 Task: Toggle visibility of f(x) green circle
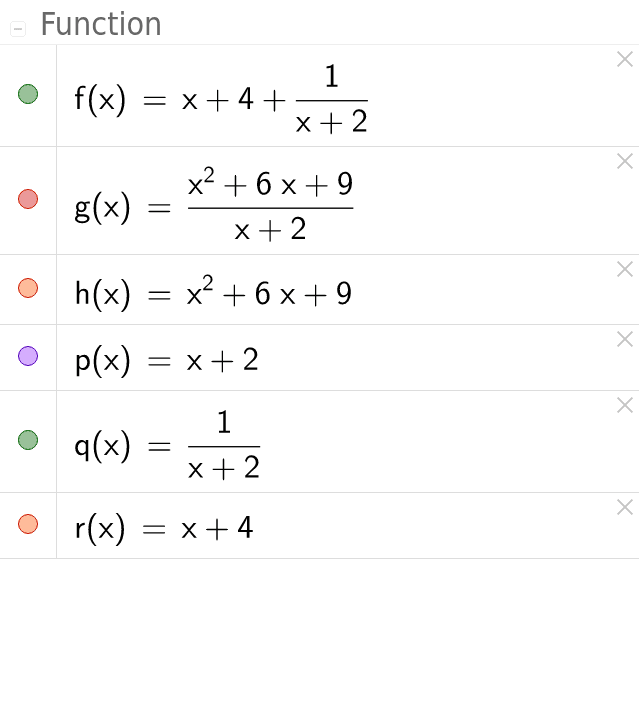pos(28,94)
